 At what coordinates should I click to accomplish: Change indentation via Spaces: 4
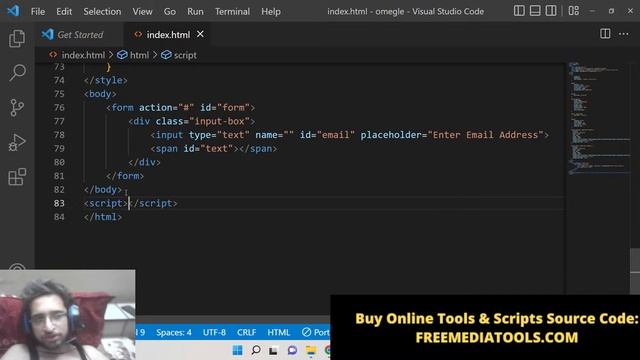pyautogui.click(x=173, y=332)
